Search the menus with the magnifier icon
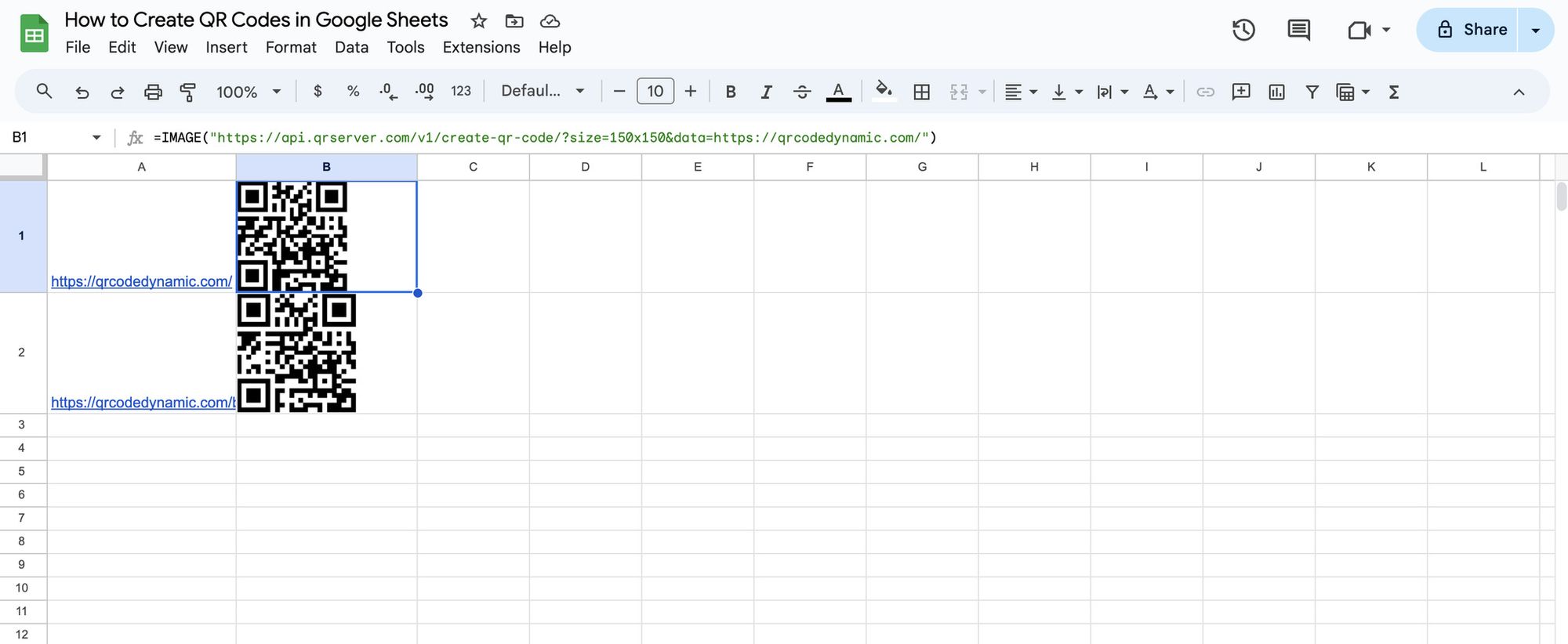The height and width of the screenshot is (644, 1568). pyautogui.click(x=45, y=92)
